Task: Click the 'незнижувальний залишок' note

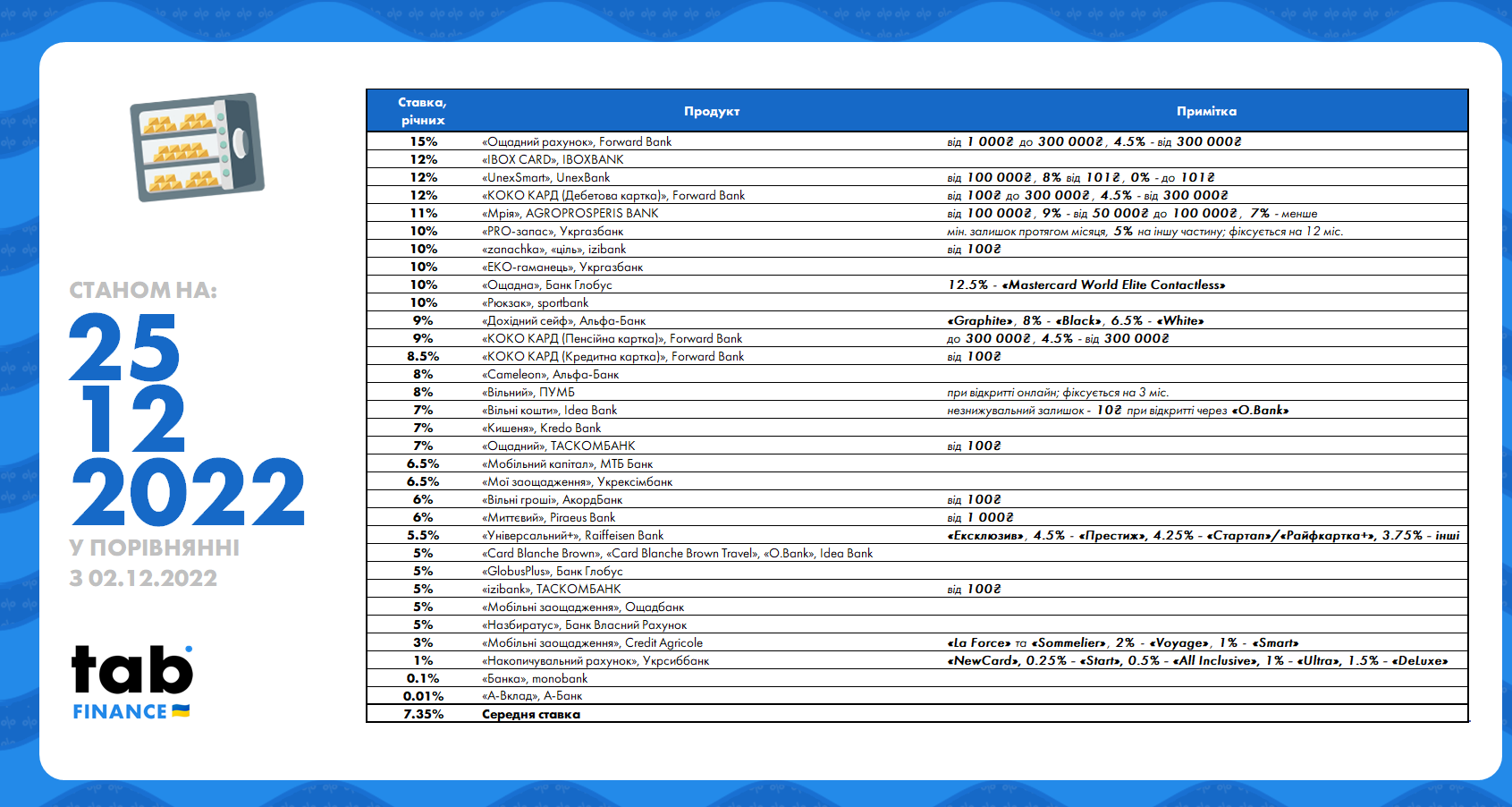Action: [1119, 410]
